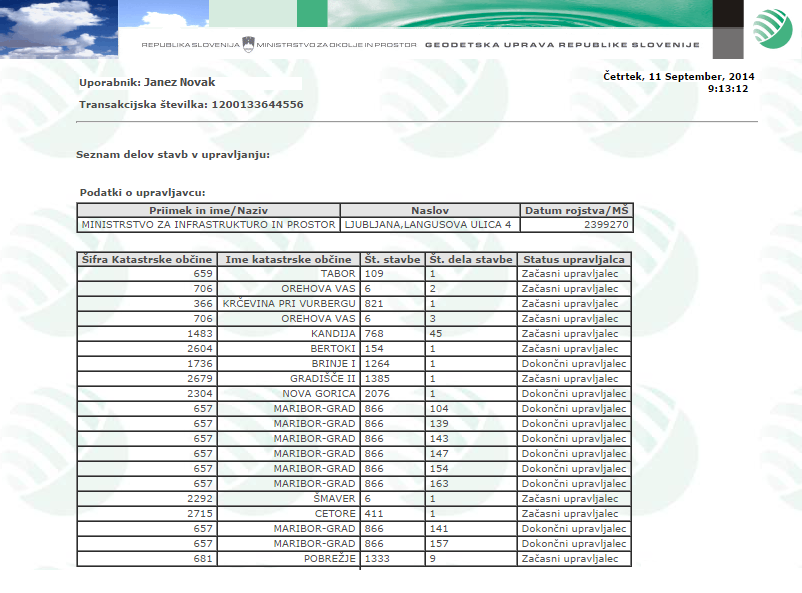Image resolution: width=802 pixels, height=593 pixels.
Task: Click the 'Naslov' column header
Action: [x=430, y=210]
